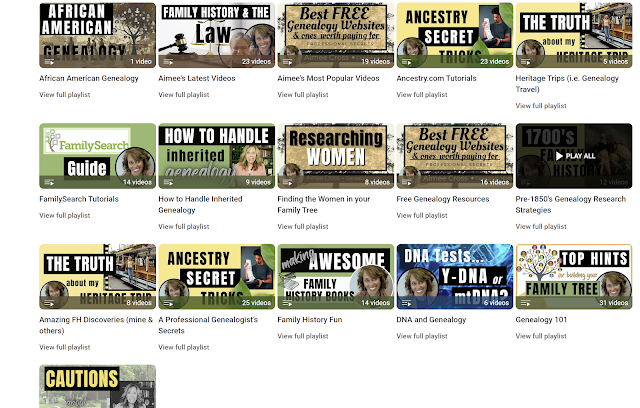Click playlist icon on Ancestry.com Tutorials thumbnail
This screenshot has height=408, width=640.
pos(407,62)
